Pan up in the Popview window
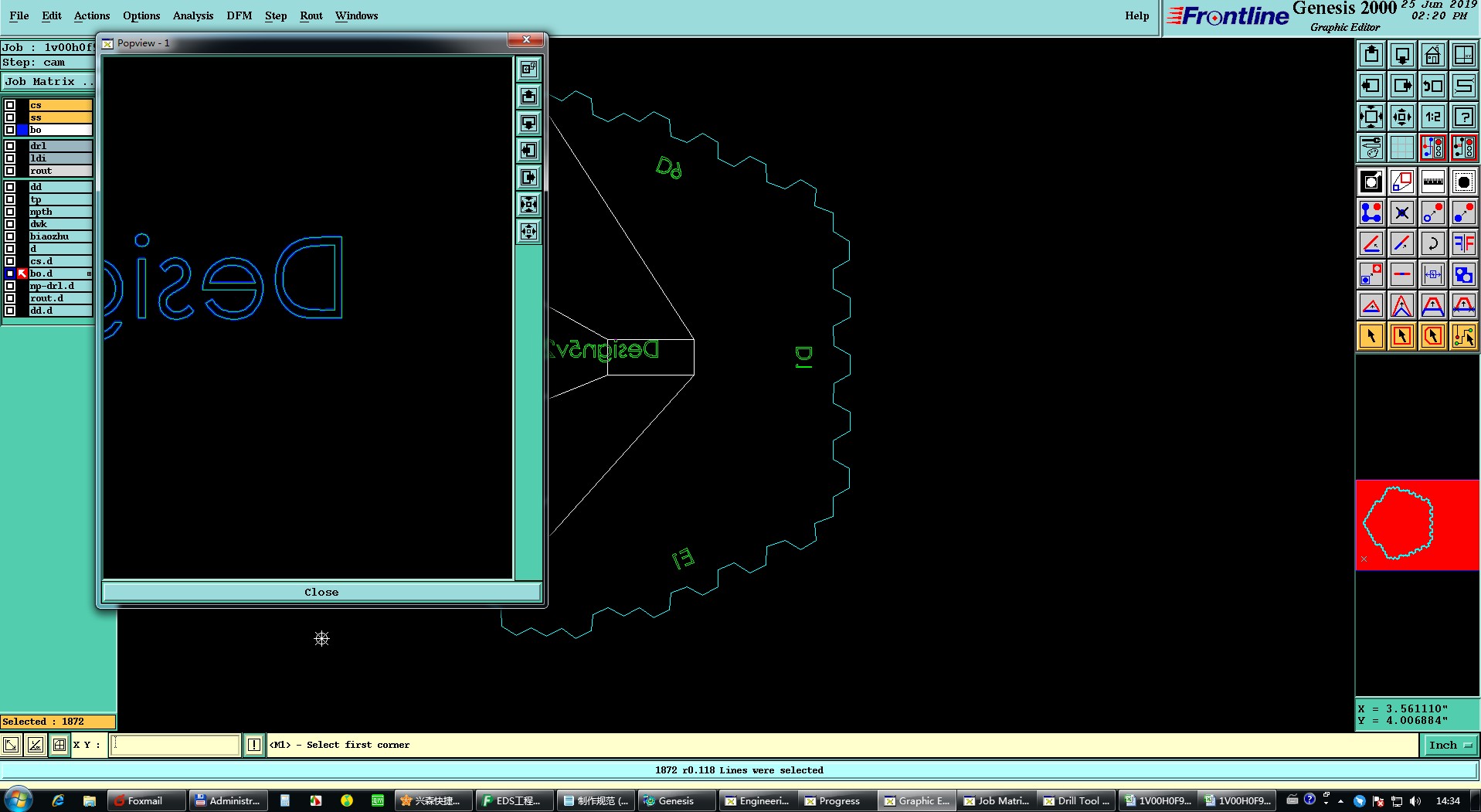The width and height of the screenshot is (1481, 812). point(528,96)
